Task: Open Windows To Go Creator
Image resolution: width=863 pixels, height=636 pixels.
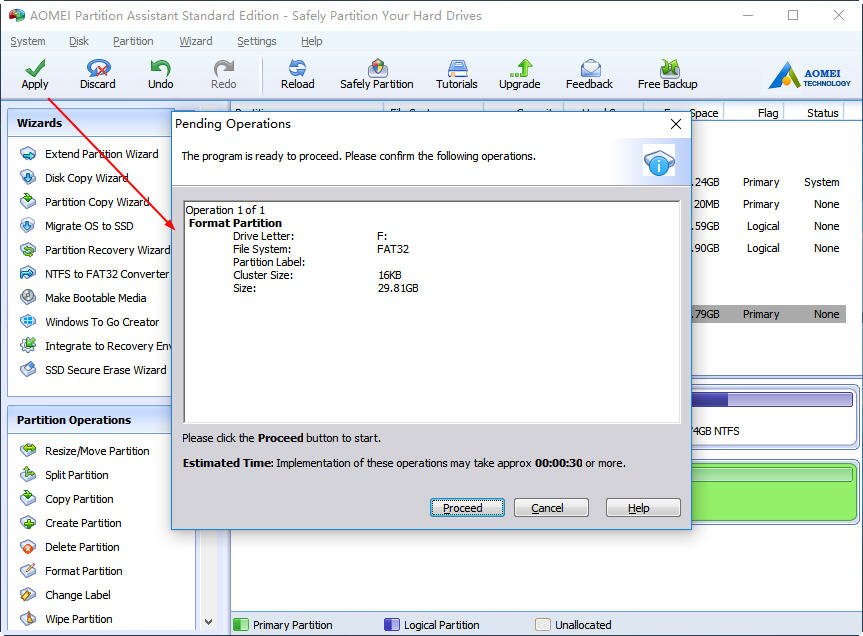Action: (x=89, y=322)
